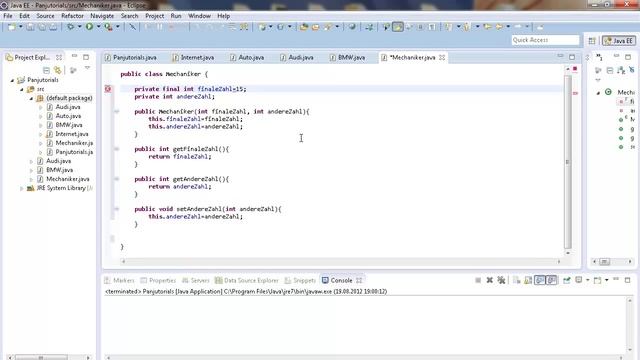Toggle Scroll Lock in console toolbar
The image size is (640, 360).
(528, 280)
